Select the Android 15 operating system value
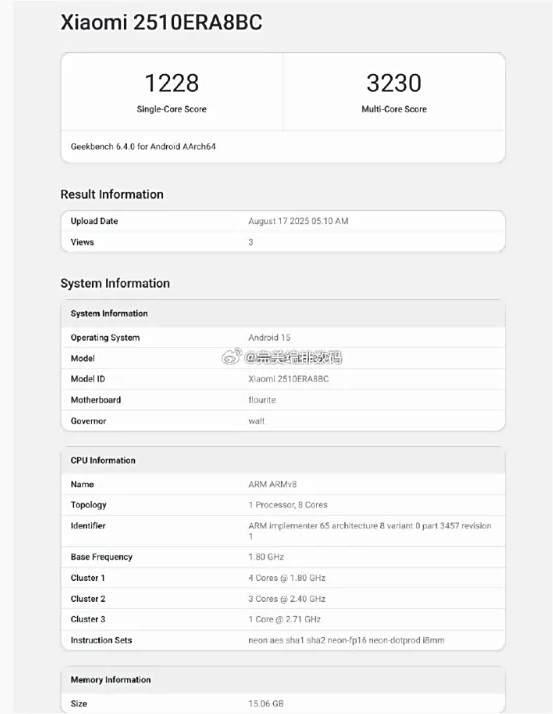Image resolution: width=553 pixels, height=714 pixels. click(269, 337)
